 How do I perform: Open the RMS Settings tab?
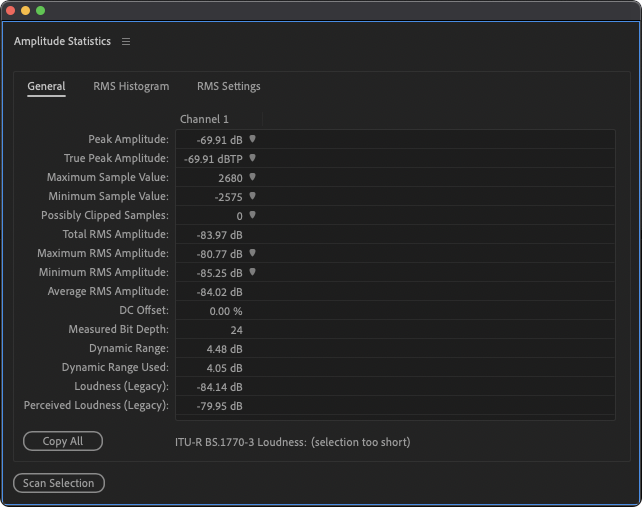coord(228,86)
